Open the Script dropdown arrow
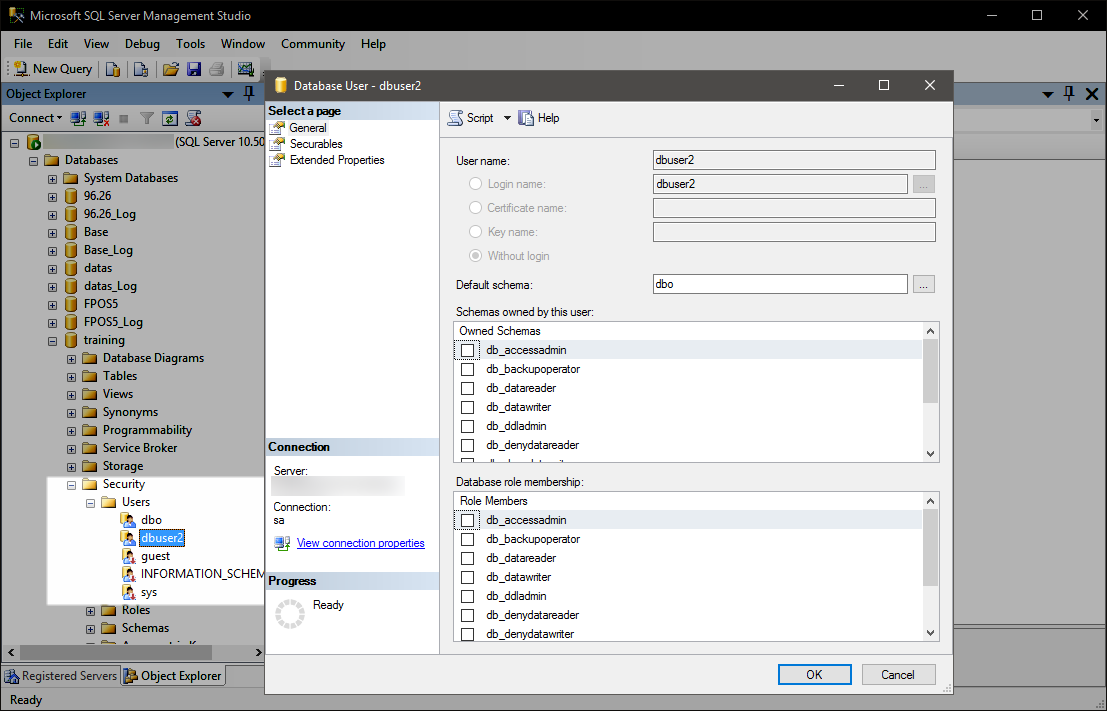This screenshot has width=1107, height=711. pos(507,118)
